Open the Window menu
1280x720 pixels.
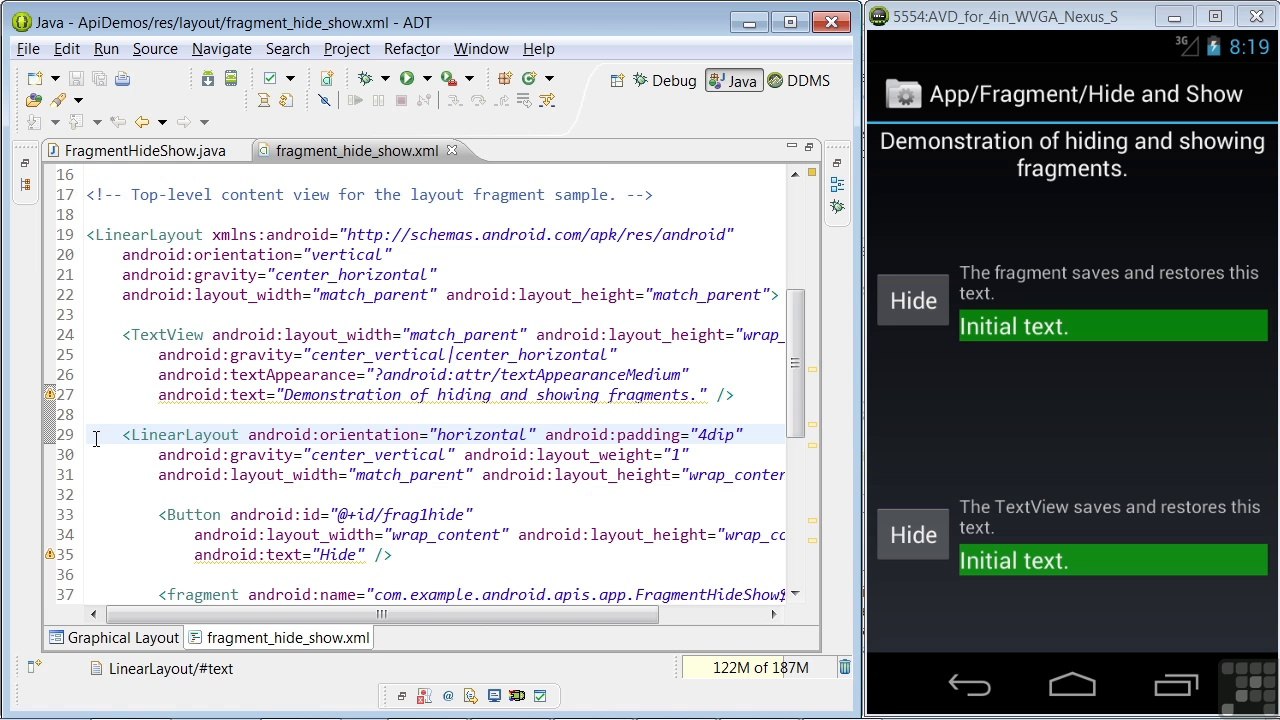(x=481, y=49)
